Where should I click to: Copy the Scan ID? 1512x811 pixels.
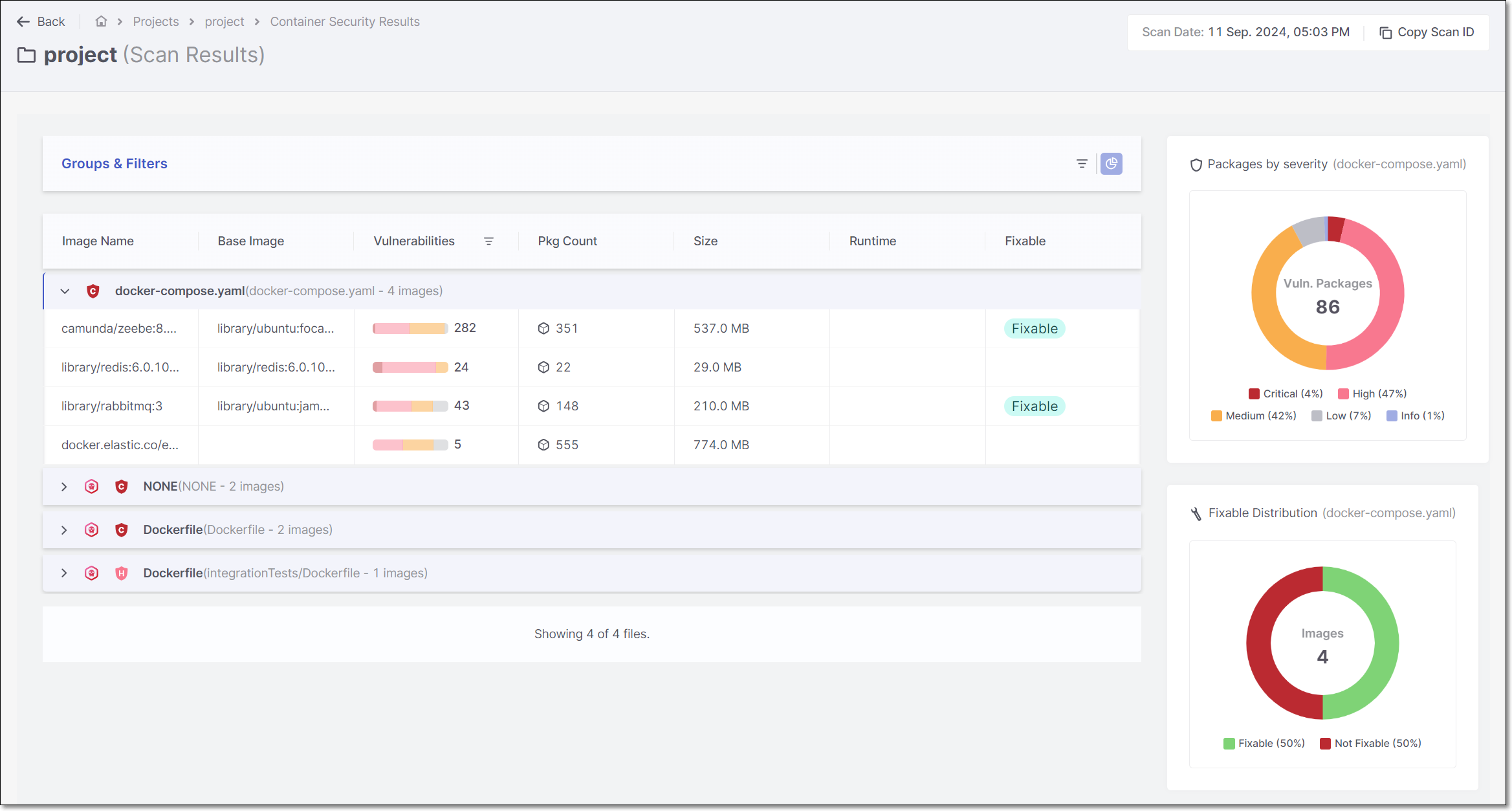(x=1427, y=32)
